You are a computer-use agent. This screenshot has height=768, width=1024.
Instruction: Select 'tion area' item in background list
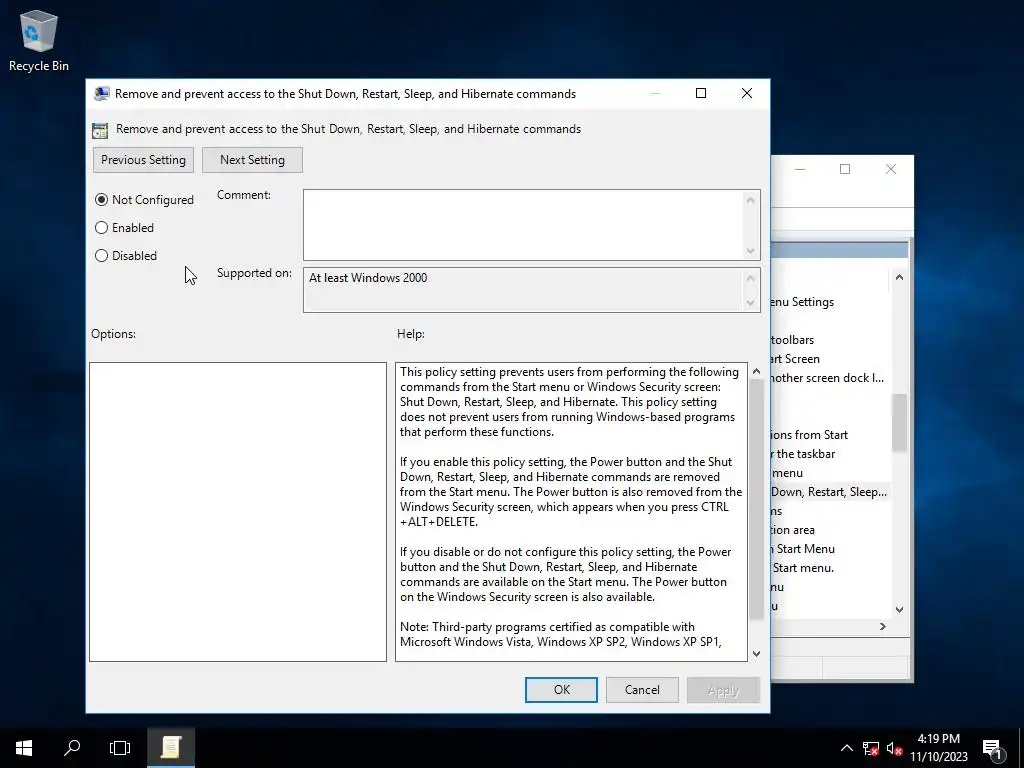pos(793,530)
